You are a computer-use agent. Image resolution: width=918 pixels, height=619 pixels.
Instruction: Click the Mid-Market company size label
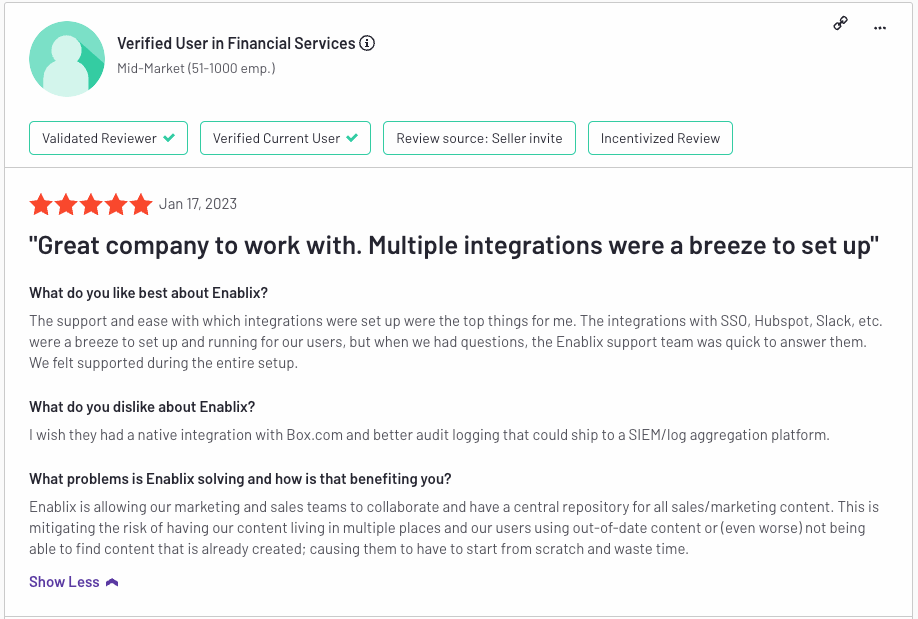pos(196,69)
